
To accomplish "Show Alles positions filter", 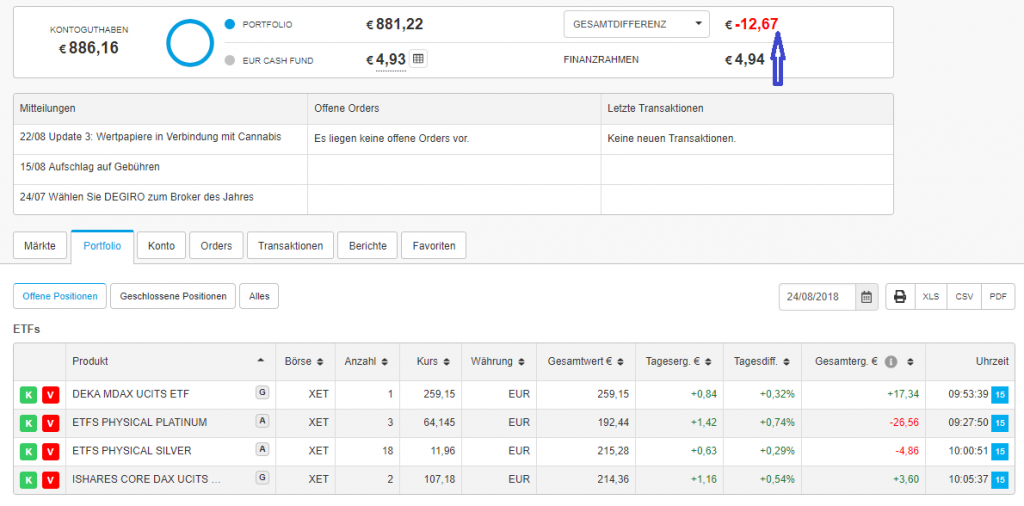I will (x=259, y=296).
